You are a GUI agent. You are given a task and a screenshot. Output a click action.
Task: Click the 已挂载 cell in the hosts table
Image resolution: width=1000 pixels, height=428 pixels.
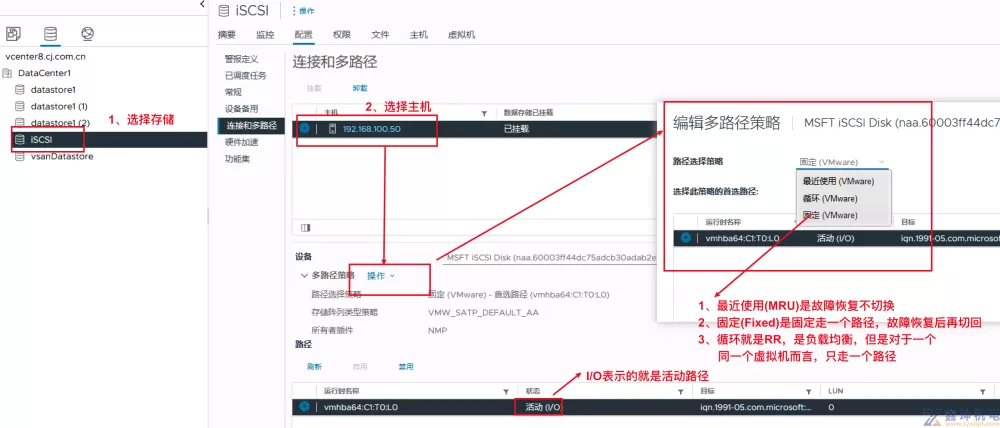(516, 129)
